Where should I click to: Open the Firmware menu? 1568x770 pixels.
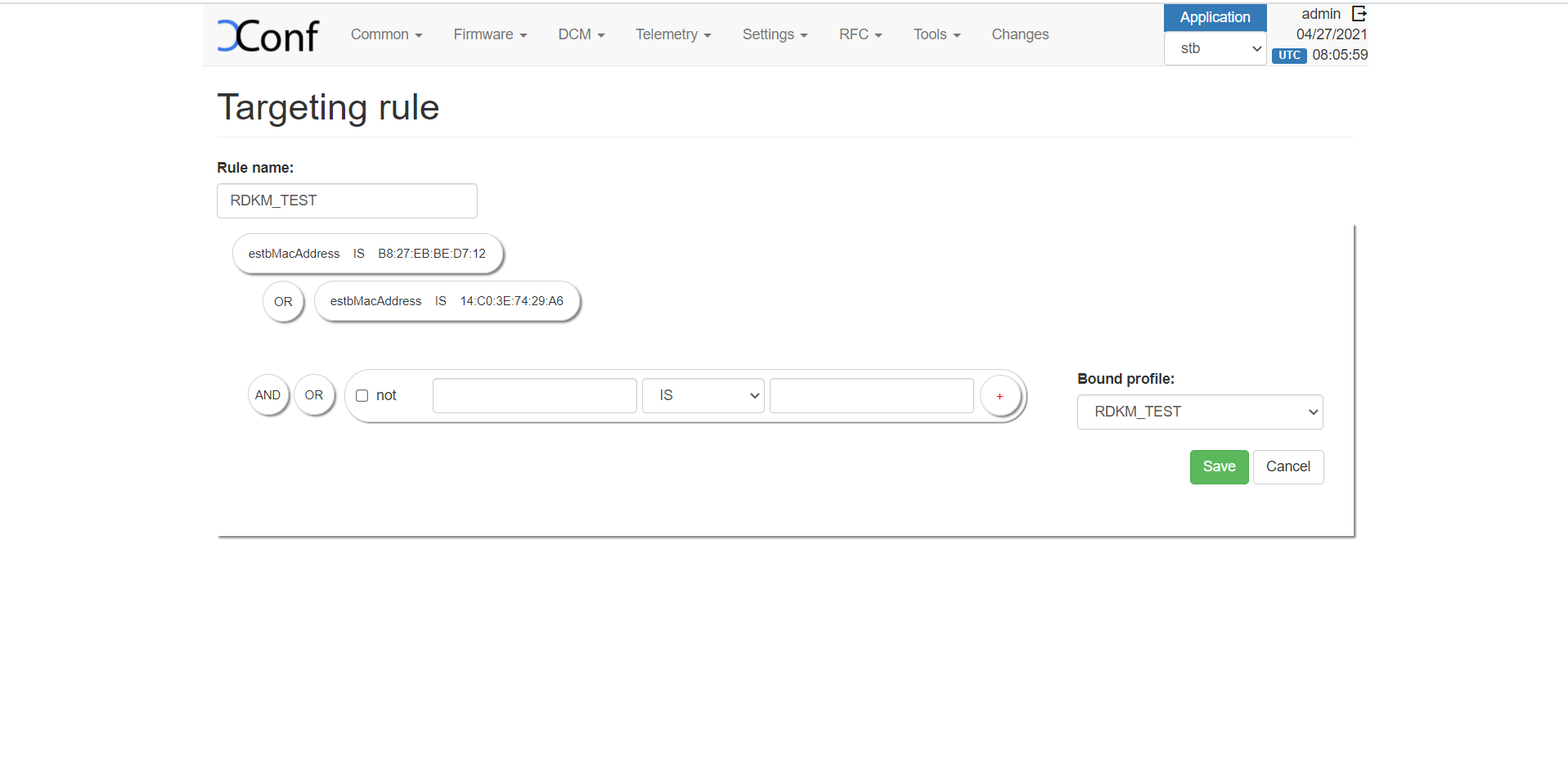(x=490, y=34)
